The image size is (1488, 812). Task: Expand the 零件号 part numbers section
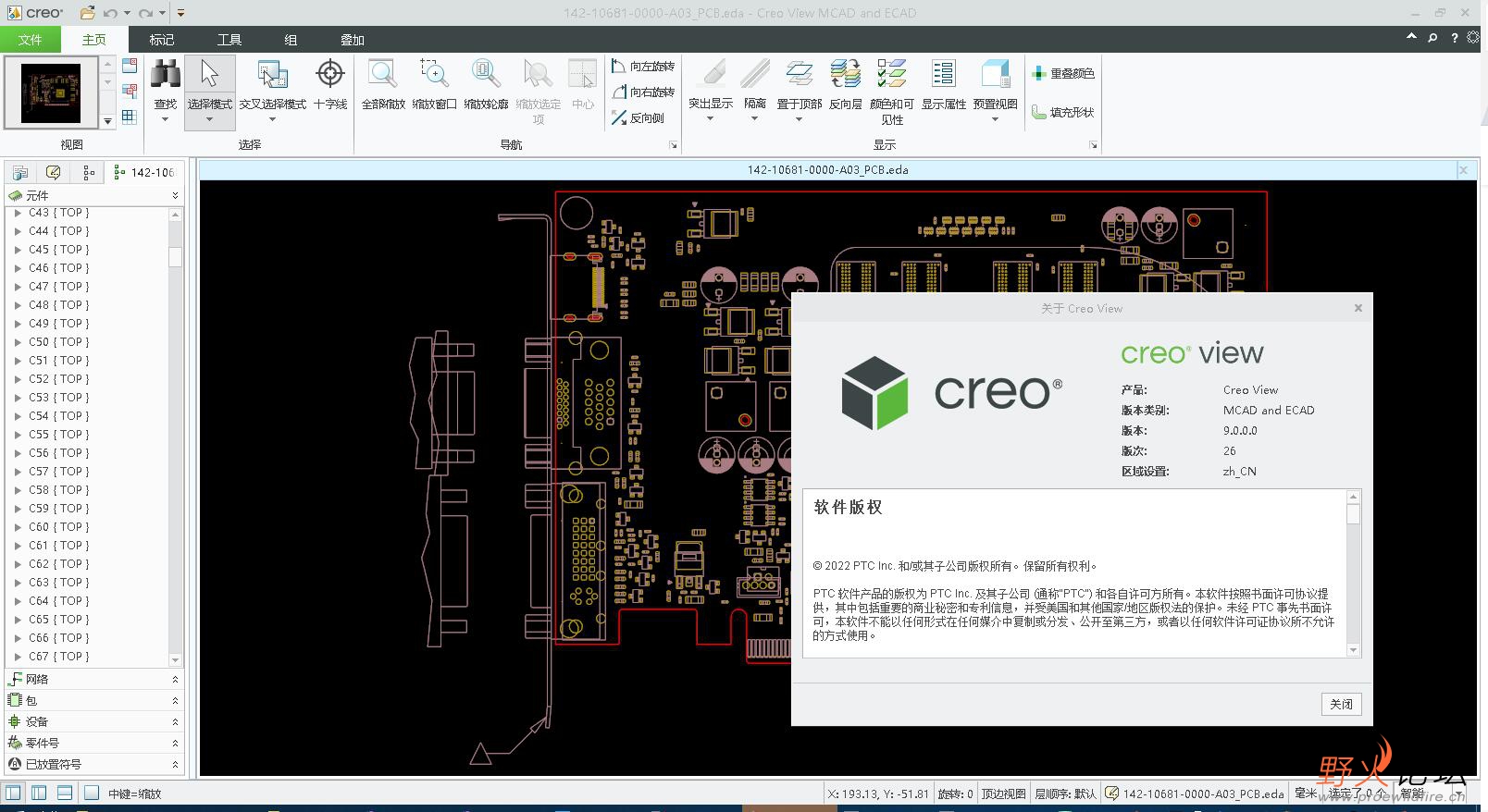pos(175,743)
